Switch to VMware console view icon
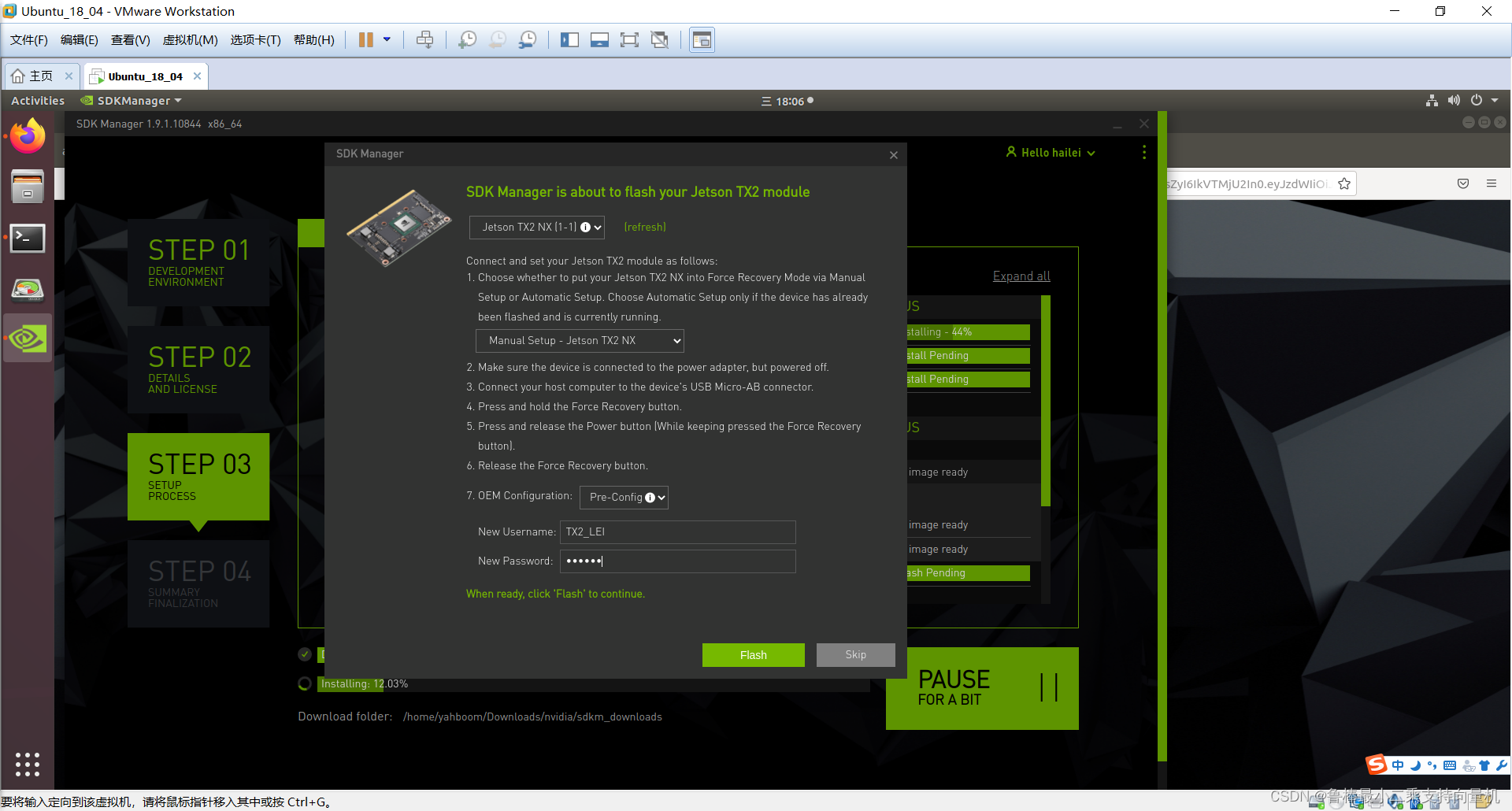Viewport: 1512px width, 811px height. coord(599,40)
